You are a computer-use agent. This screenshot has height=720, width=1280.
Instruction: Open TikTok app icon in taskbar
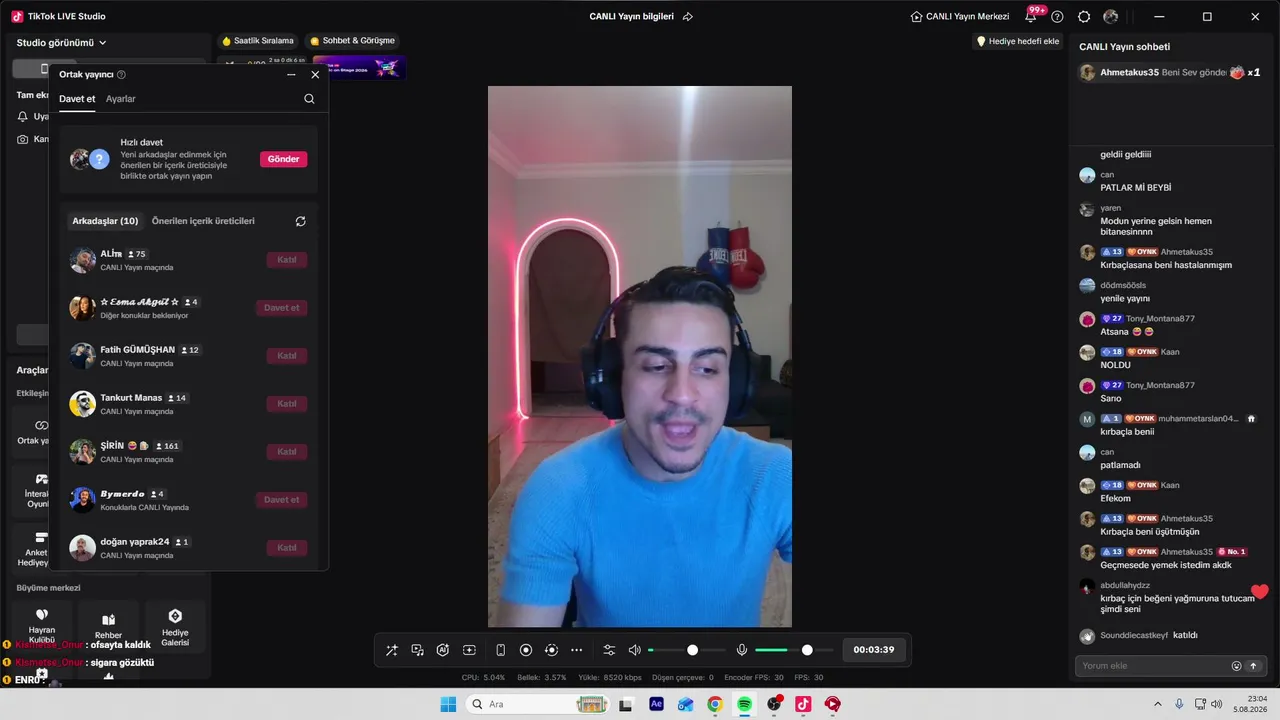[x=803, y=704]
